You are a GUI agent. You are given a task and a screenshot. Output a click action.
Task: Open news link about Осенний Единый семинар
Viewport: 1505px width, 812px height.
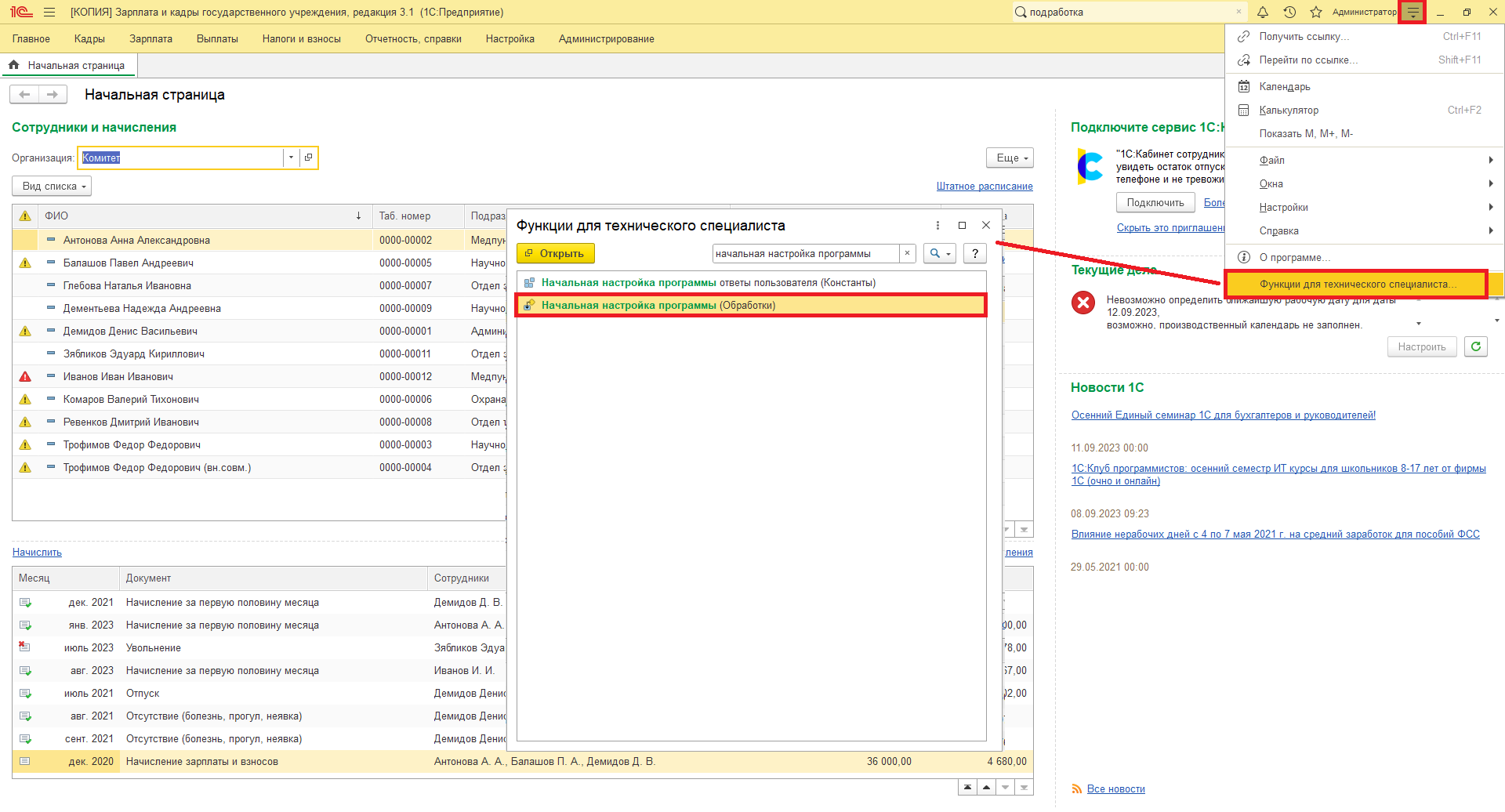[1224, 415]
